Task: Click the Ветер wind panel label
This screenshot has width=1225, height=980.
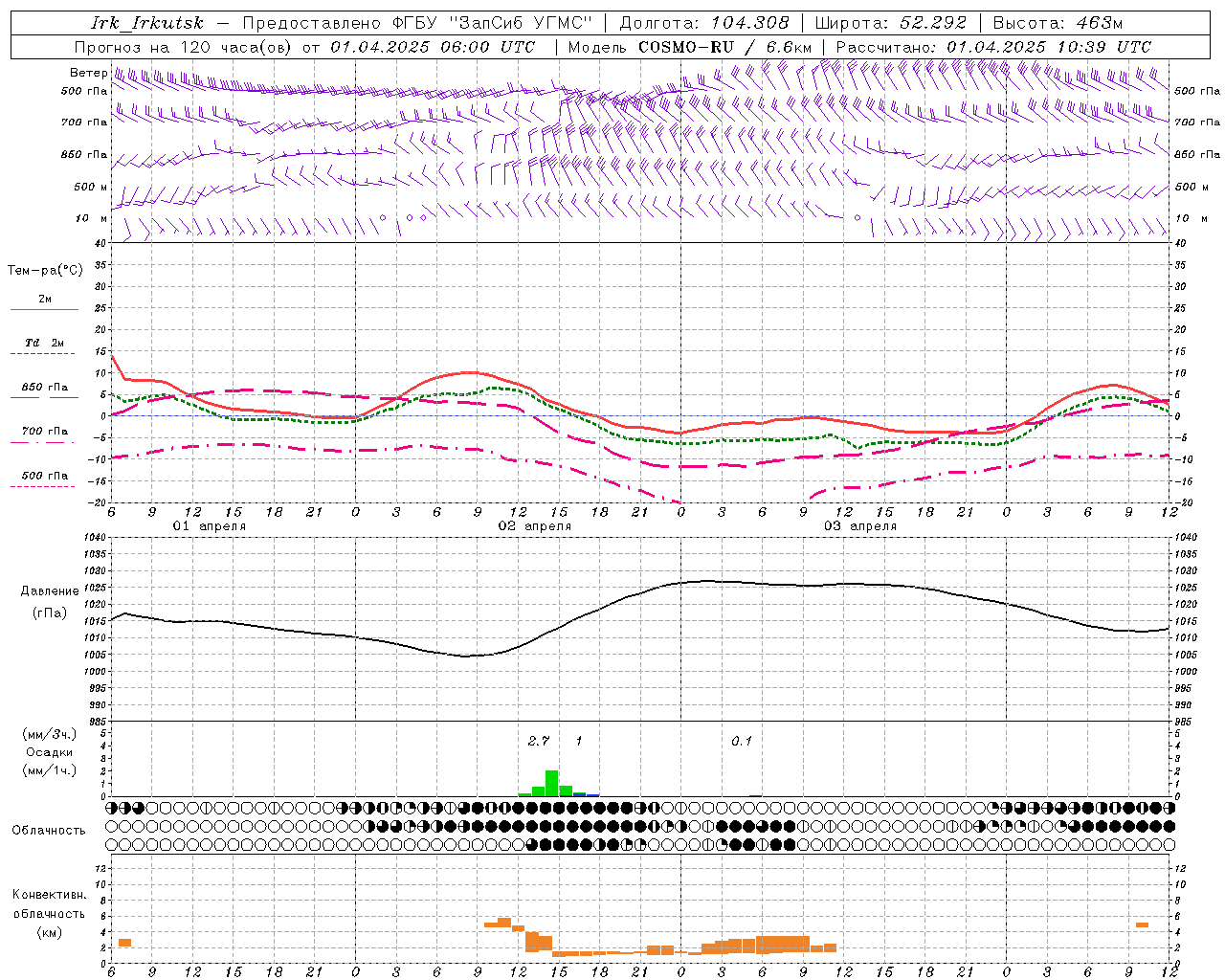Action: [x=88, y=73]
